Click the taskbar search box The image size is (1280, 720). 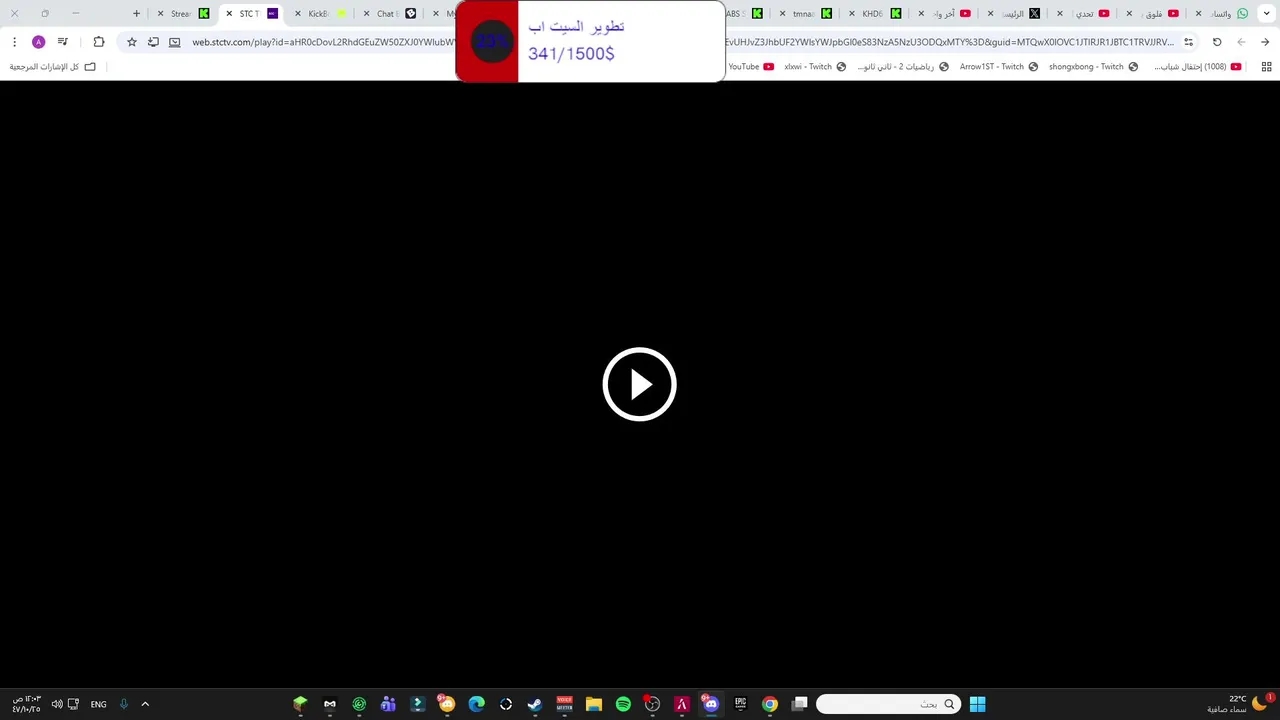888,704
